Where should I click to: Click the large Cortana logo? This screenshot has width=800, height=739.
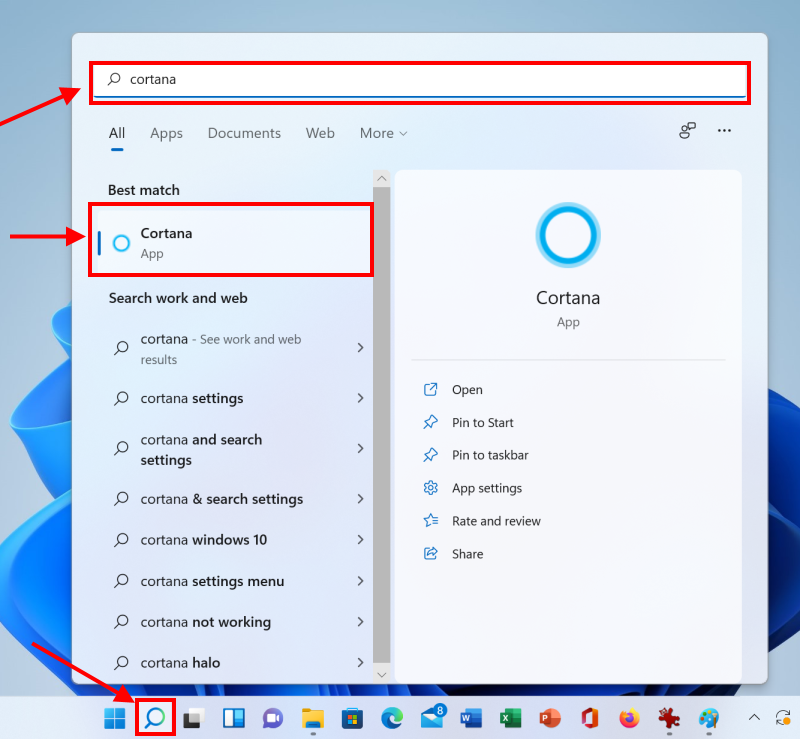click(568, 235)
